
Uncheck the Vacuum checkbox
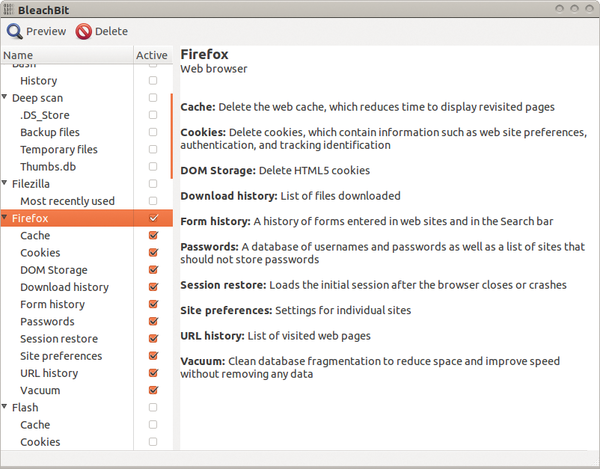(x=153, y=390)
